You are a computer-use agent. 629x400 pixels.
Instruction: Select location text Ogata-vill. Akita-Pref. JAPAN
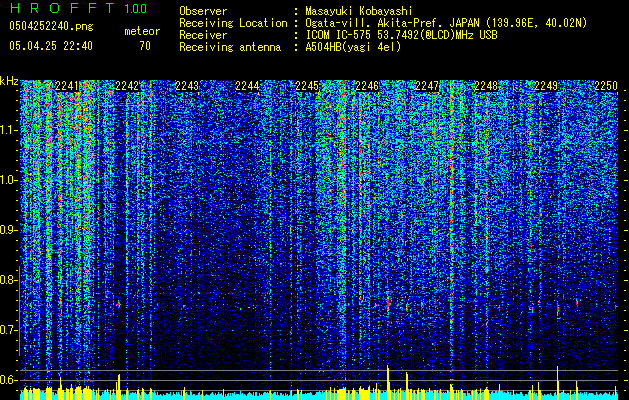(392, 23)
